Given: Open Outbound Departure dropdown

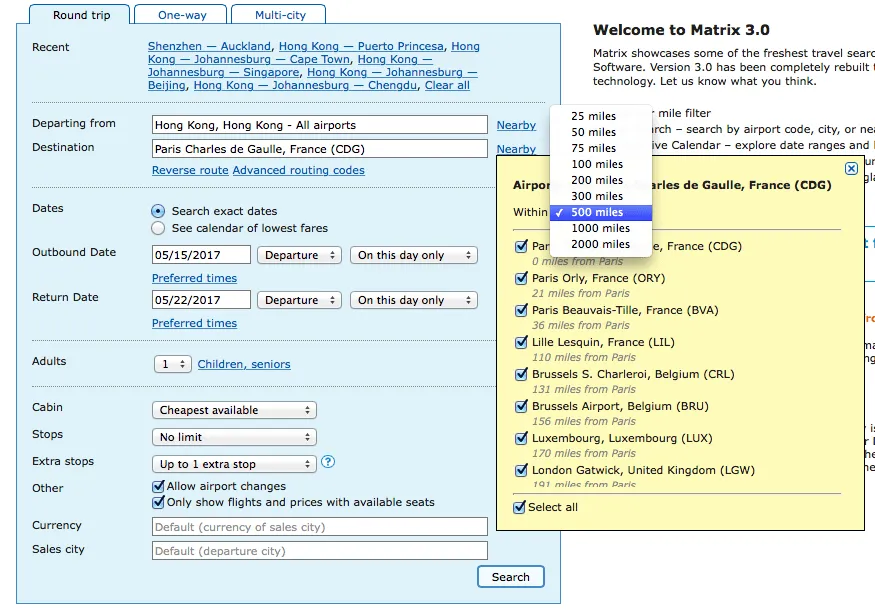Looking at the screenshot, I should (x=299, y=255).
